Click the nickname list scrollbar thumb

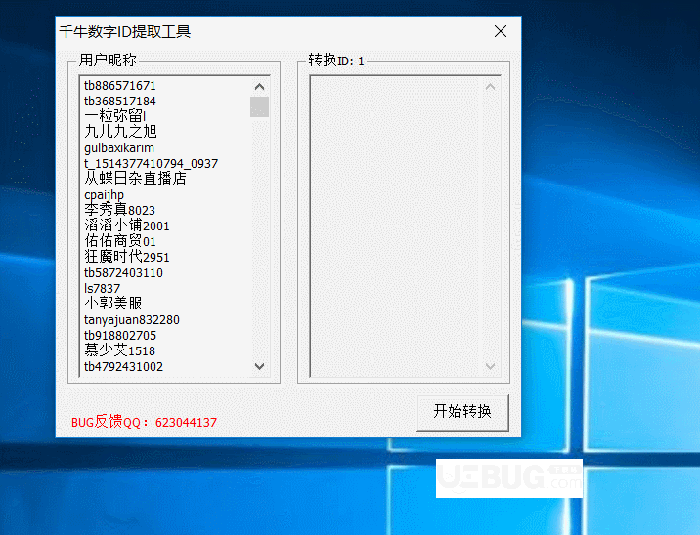pyautogui.click(x=259, y=107)
